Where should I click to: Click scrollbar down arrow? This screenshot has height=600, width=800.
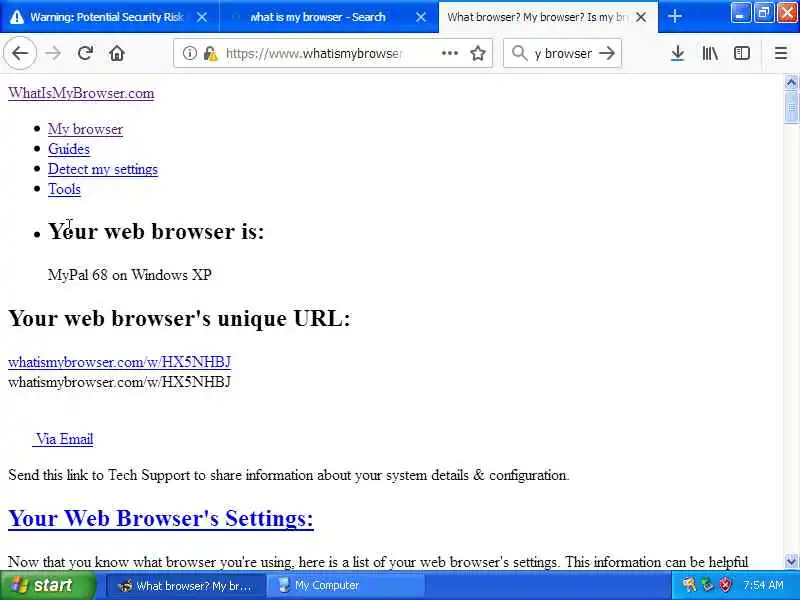[791, 562]
